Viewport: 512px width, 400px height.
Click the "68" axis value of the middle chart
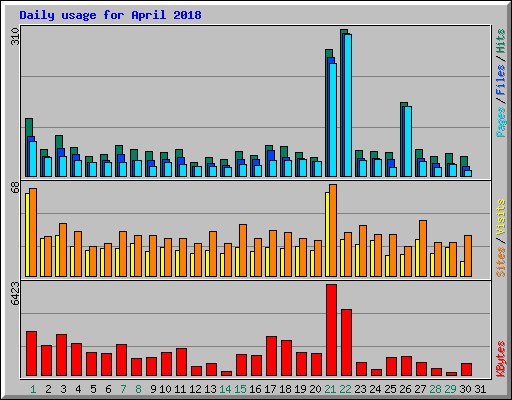(x=15, y=187)
